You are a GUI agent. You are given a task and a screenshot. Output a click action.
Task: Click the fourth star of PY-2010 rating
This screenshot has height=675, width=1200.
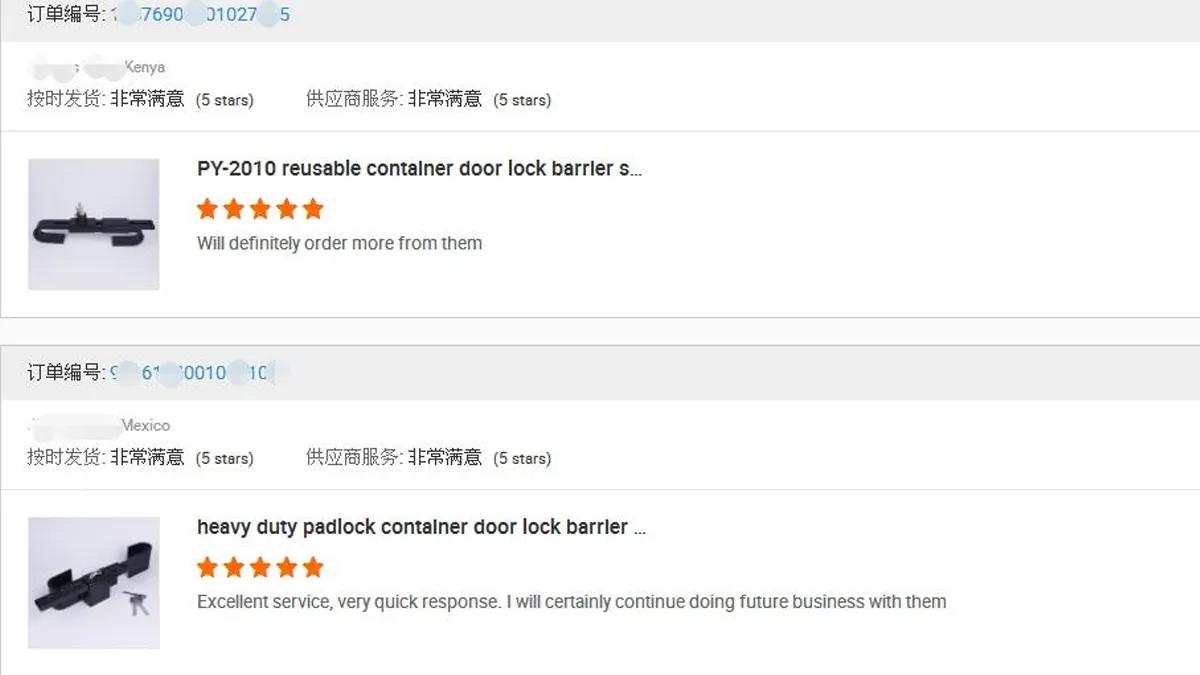tap(287, 209)
